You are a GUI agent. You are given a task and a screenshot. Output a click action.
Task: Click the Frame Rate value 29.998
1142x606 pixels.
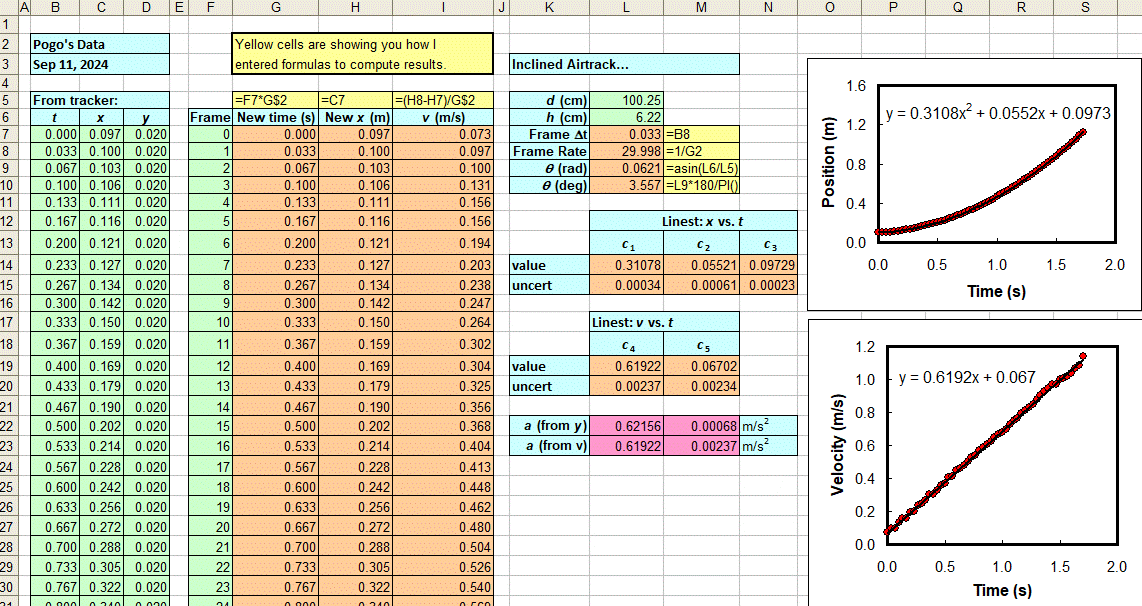pyautogui.click(x=626, y=151)
